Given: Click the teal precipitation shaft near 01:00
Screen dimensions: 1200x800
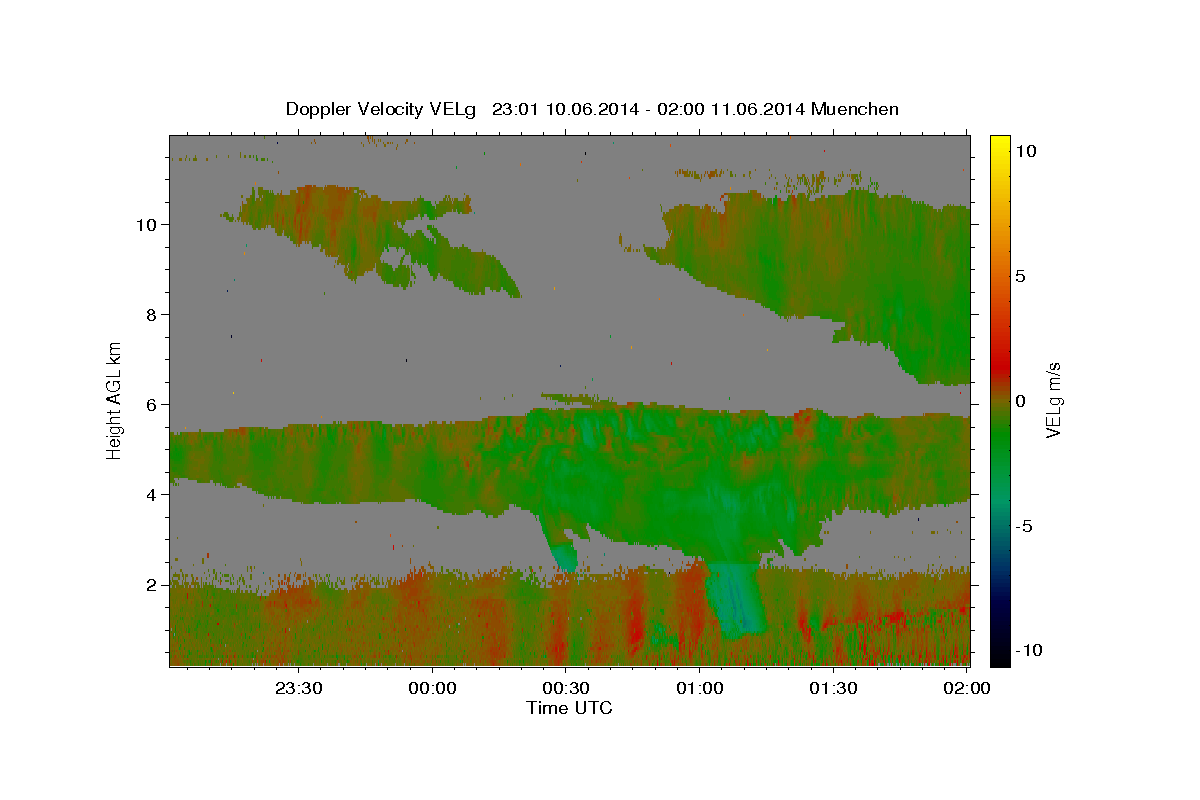Looking at the screenshot, I should coord(735,600).
